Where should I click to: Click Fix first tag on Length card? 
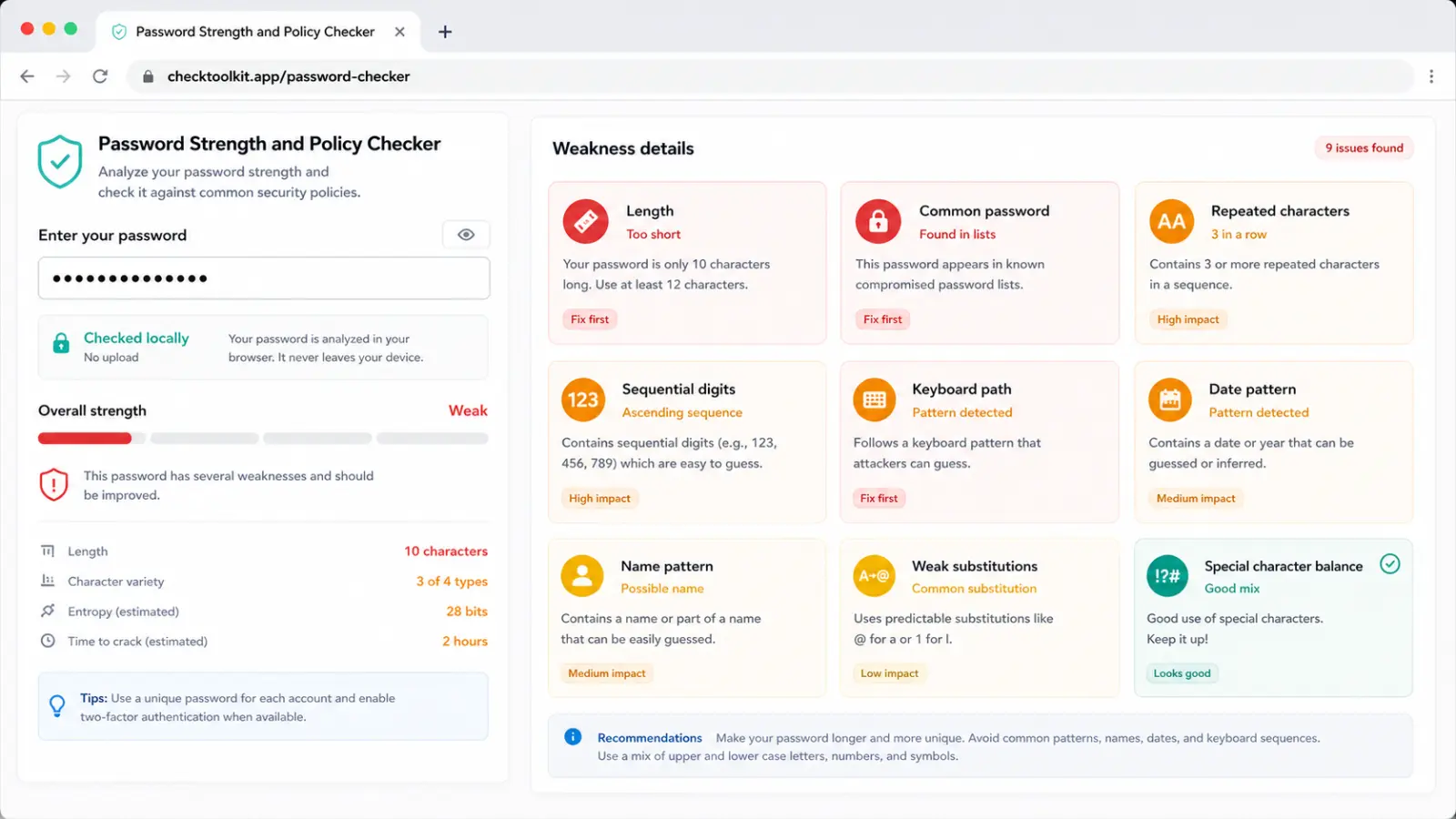pos(590,319)
